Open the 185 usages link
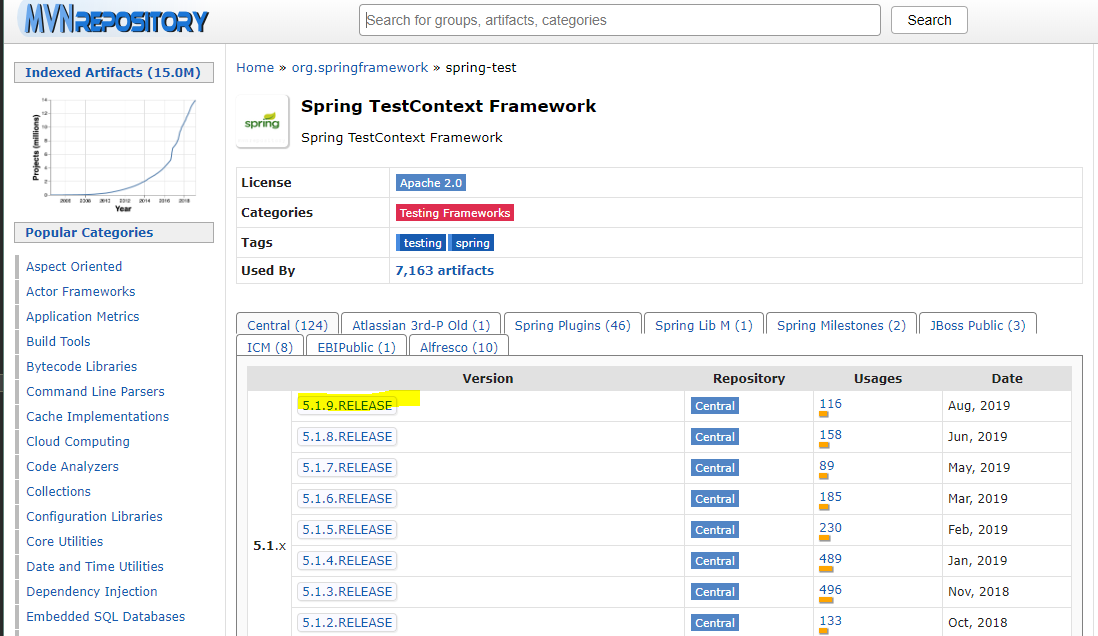This screenshot has height=636, width=1098. 831,497
